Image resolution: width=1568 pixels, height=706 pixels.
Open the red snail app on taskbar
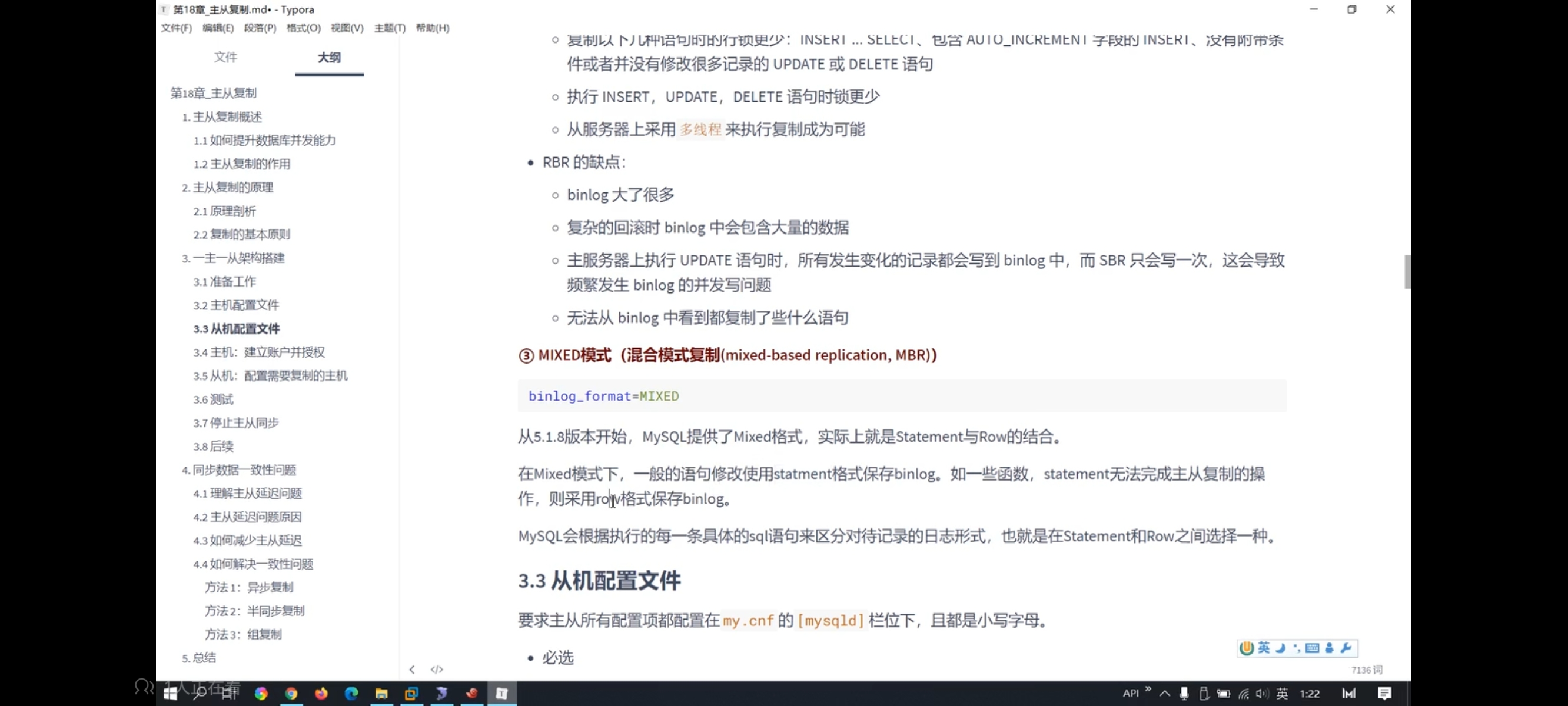pyautogui.click(x=471, y=693)
